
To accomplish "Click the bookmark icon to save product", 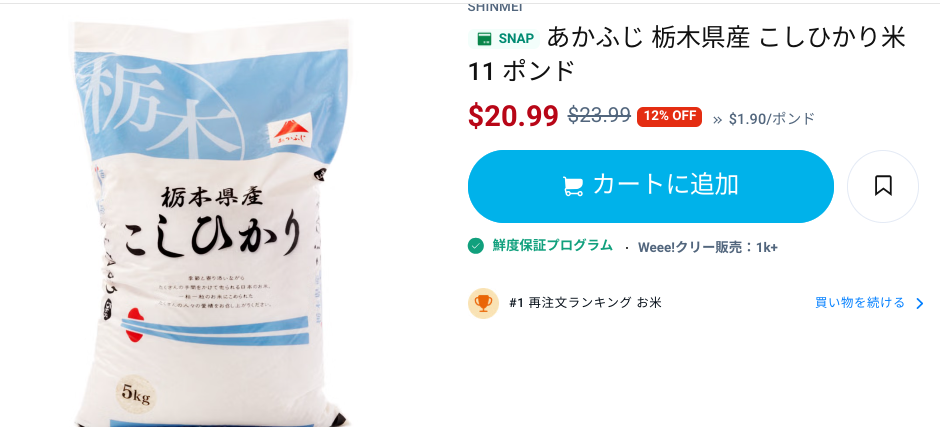I will 882,186.
